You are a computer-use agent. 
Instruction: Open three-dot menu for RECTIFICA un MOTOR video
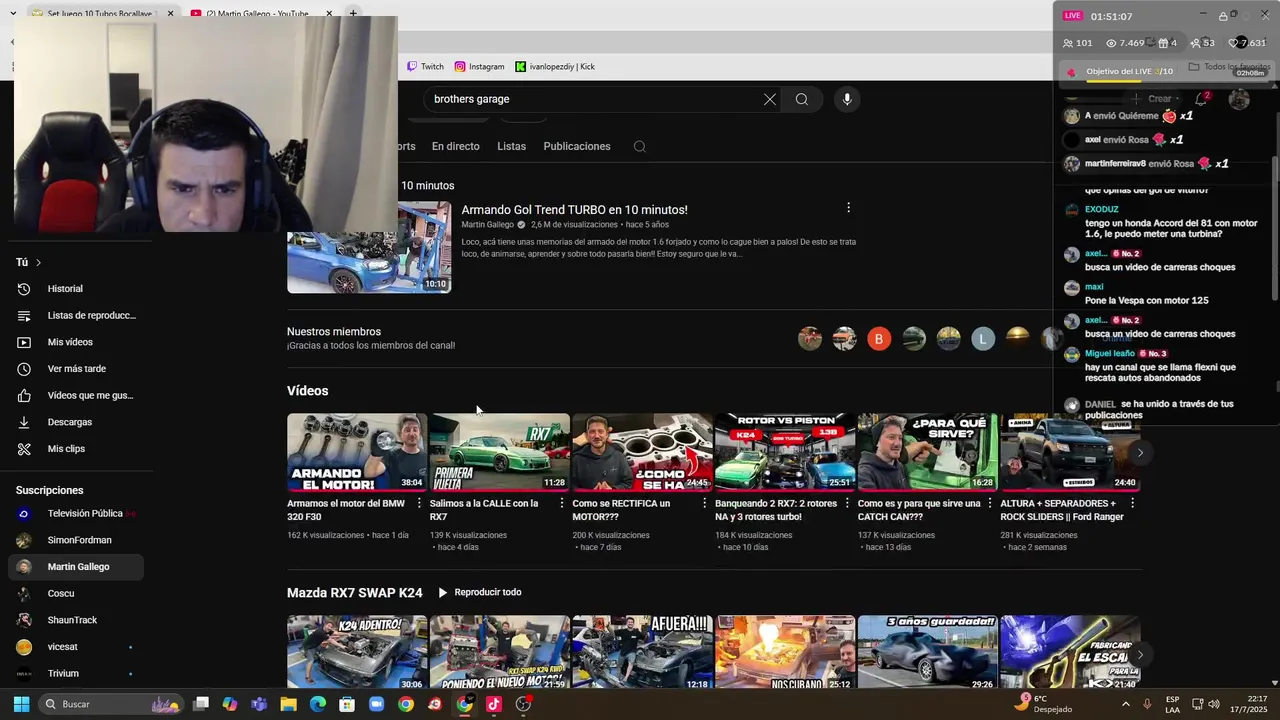[705, 504]
